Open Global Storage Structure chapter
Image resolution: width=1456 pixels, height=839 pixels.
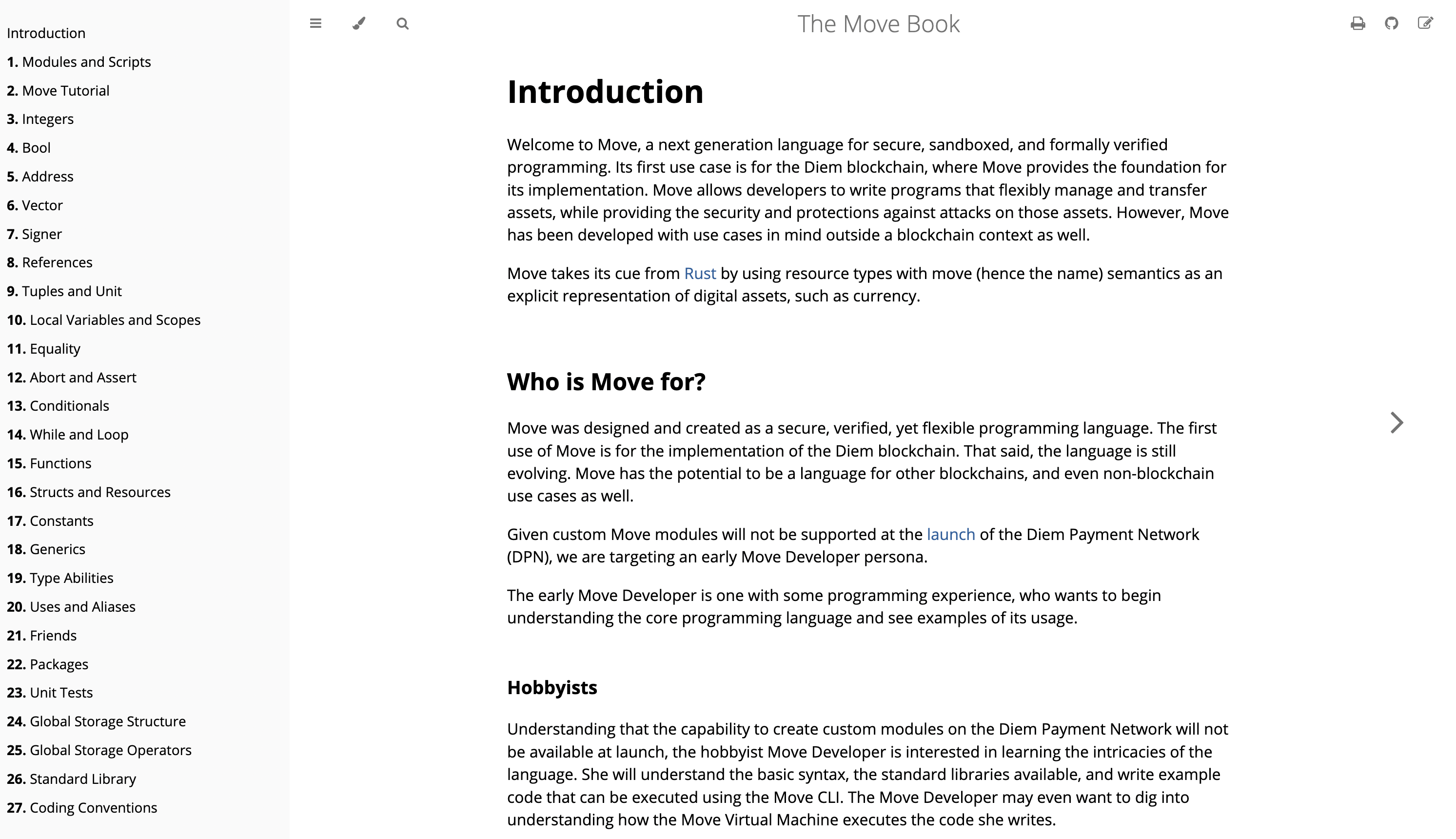pyautogui.click(x=96, y=721)
